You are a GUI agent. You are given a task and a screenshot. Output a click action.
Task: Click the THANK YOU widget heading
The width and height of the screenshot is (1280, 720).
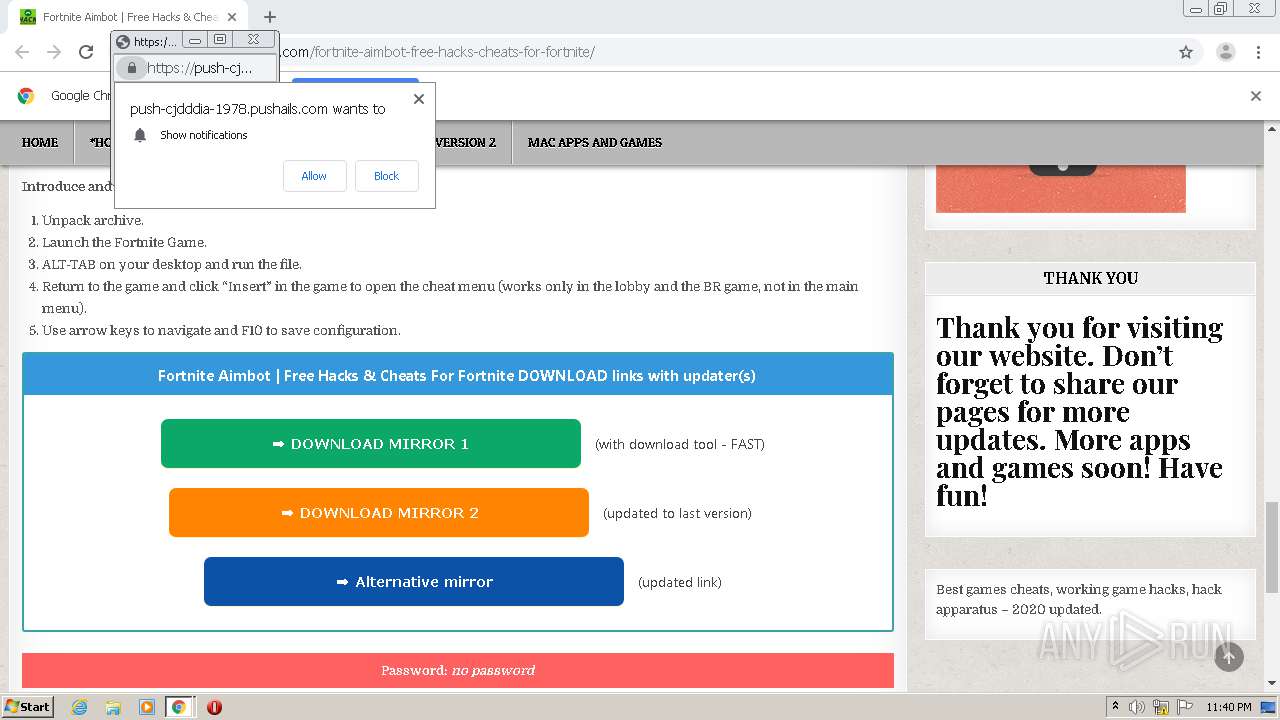pyautogui.click(x=1090, y=278)
